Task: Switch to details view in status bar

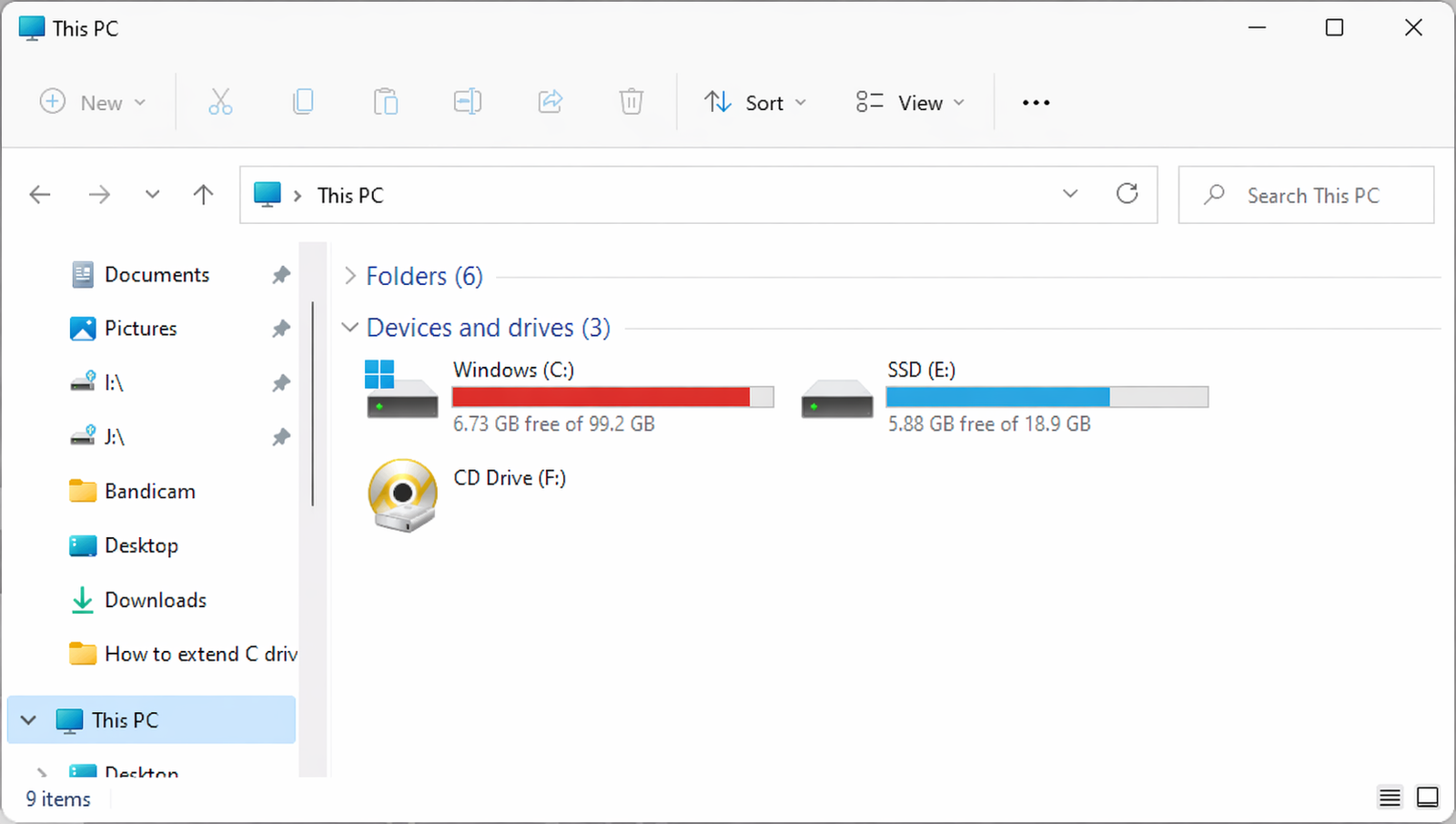Action: point(1390,798)
